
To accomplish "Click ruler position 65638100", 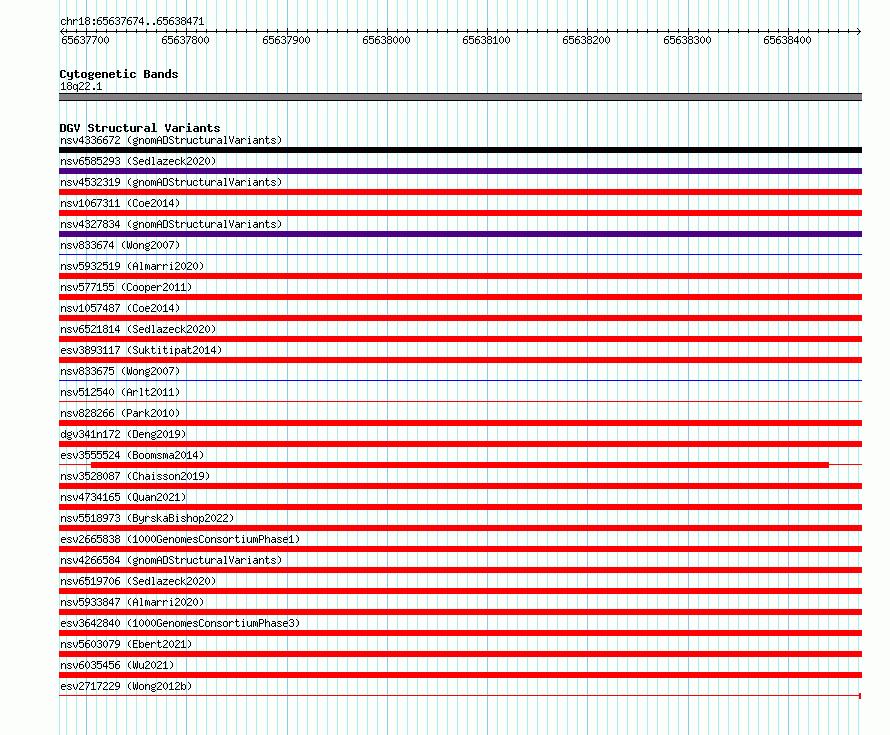I will pos(486,40).
